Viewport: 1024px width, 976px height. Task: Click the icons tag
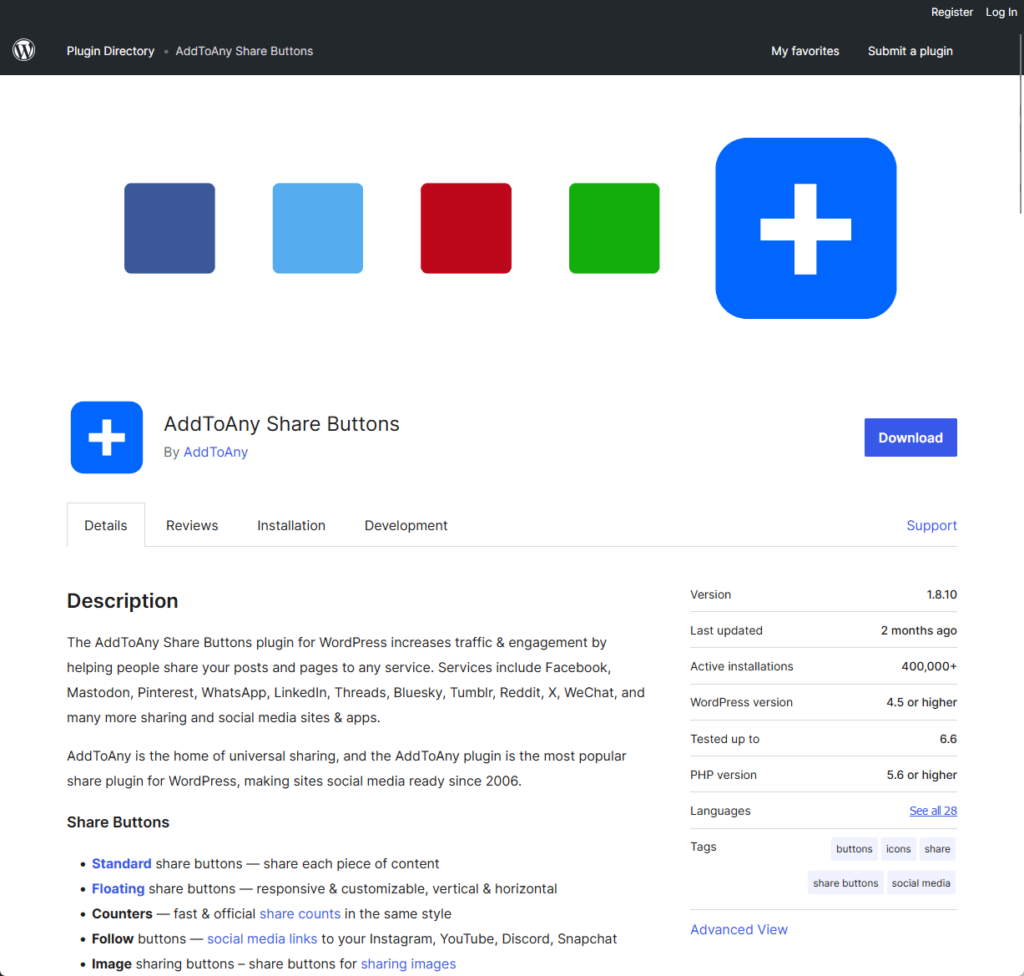point(898,849)
